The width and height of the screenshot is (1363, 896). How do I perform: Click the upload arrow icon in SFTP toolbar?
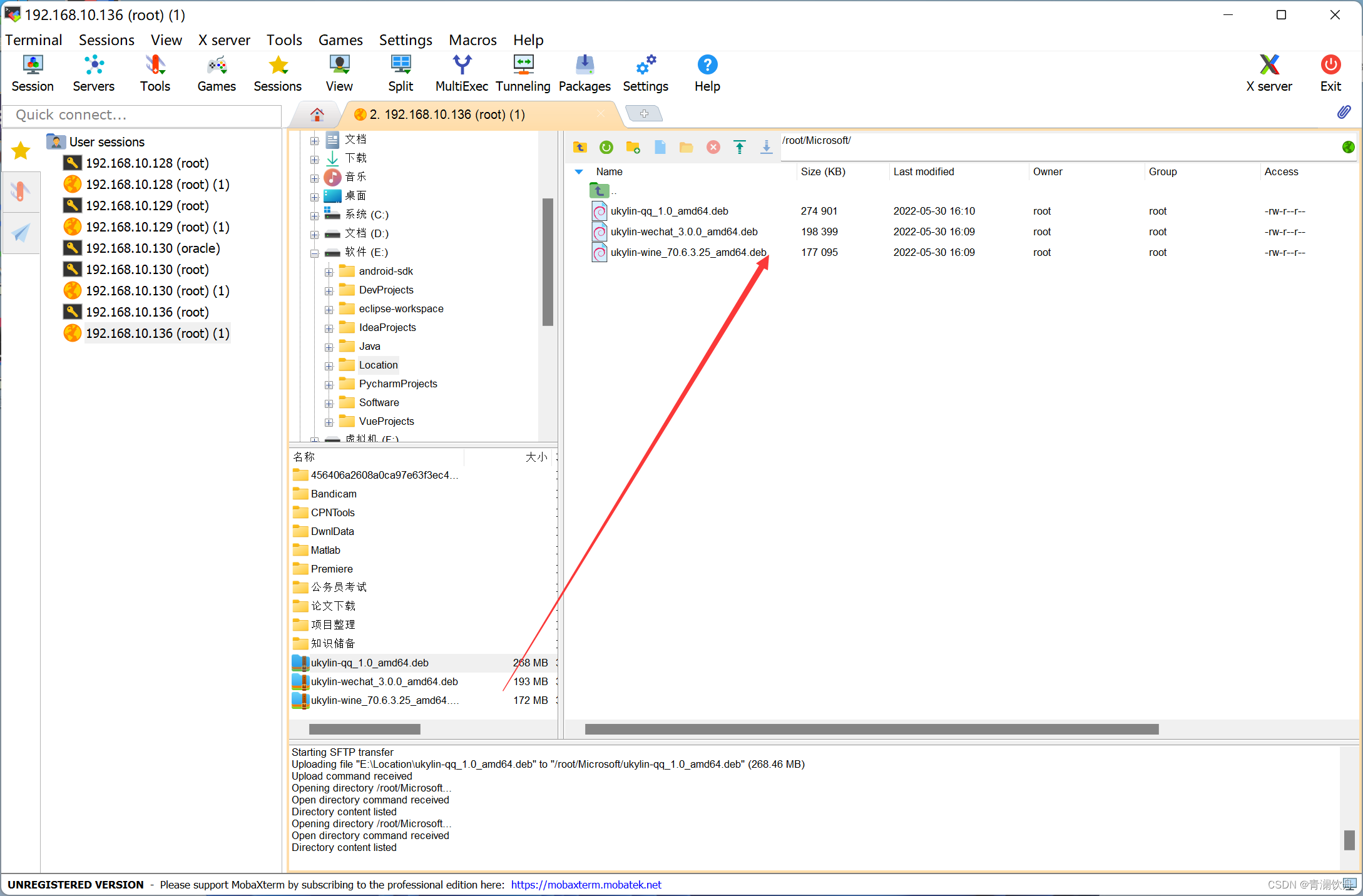pos(740,147)
